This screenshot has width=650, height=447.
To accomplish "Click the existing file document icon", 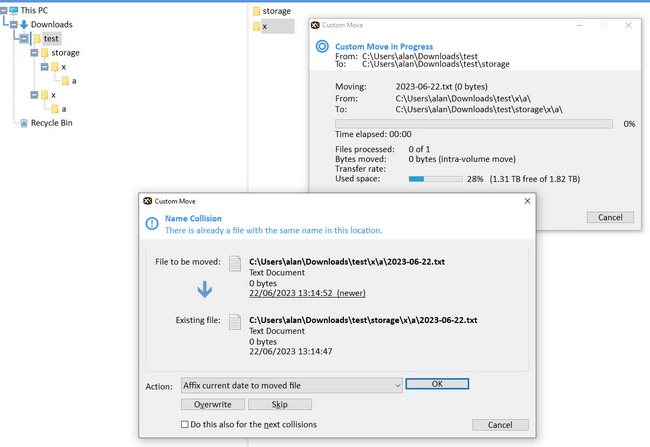I will click(235, 322).
